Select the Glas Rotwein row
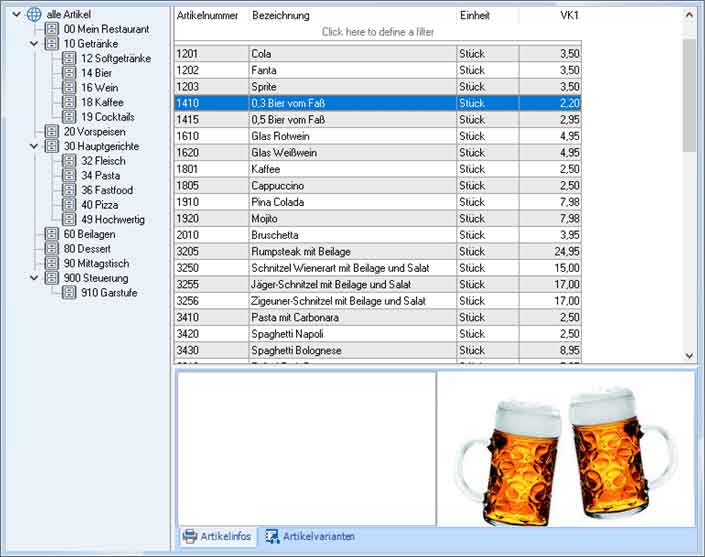This screenshot has width=705, height=557. pos(378,136)
